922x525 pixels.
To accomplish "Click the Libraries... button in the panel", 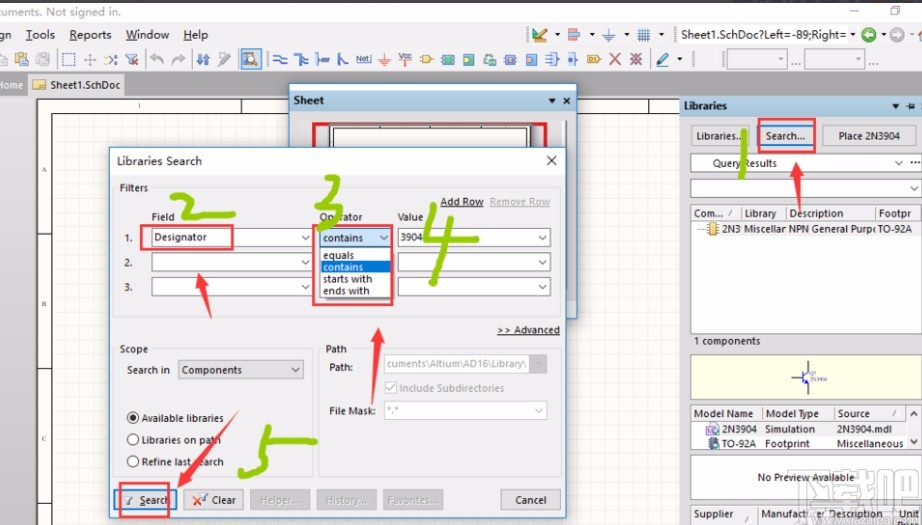I will point(719,136).
